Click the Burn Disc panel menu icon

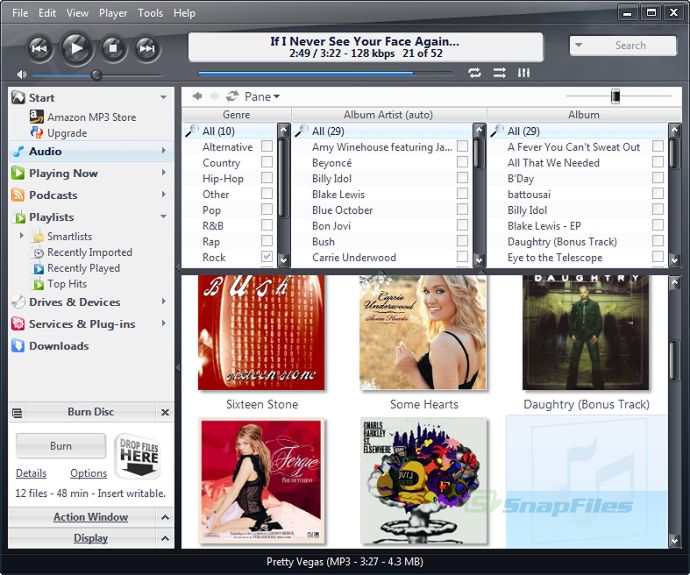point(17,412)
